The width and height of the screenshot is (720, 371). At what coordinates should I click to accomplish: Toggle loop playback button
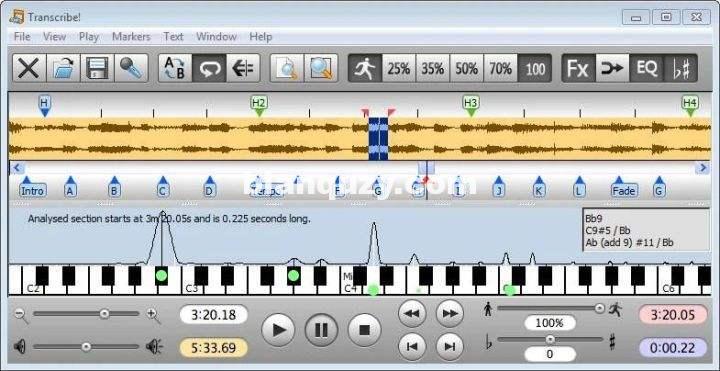pyautogui.click(x=209, y=68)
